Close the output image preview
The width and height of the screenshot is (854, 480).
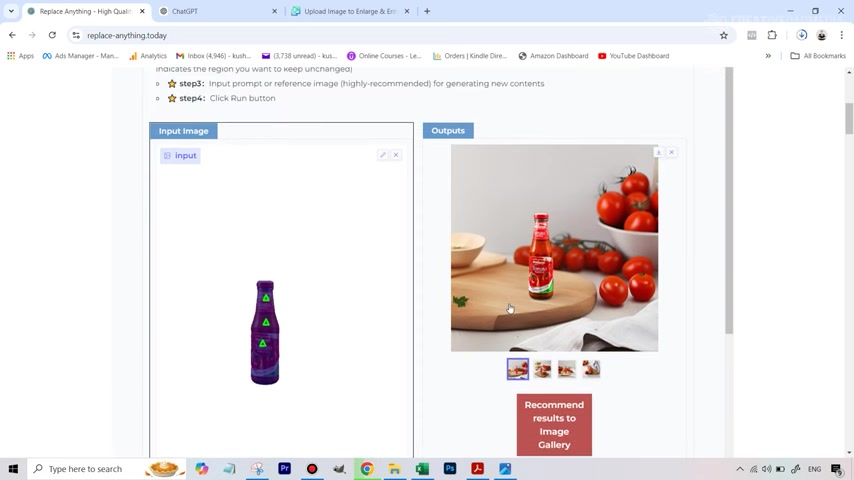(672, 153)
